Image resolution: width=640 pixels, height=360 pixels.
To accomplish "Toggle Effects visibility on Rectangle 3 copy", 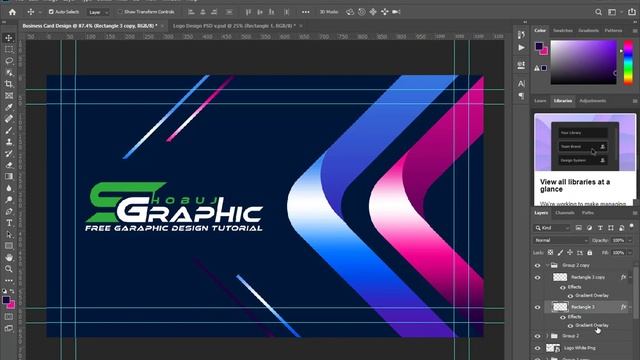I will click(563, 287).
